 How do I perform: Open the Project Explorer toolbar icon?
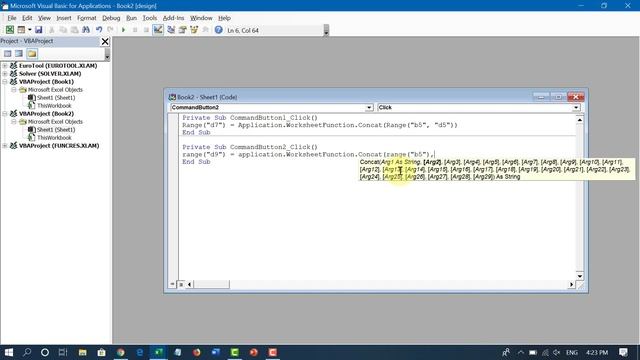coord(171,30)
